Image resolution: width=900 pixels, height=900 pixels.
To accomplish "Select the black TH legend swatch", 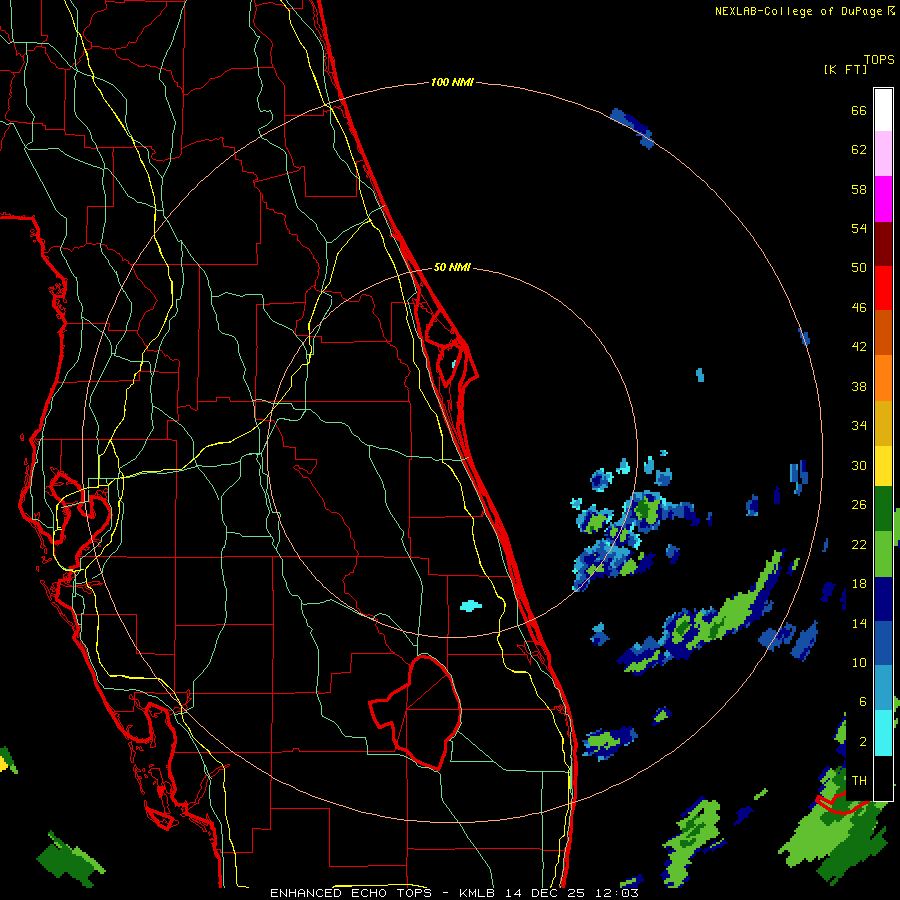I will [883, 778].
